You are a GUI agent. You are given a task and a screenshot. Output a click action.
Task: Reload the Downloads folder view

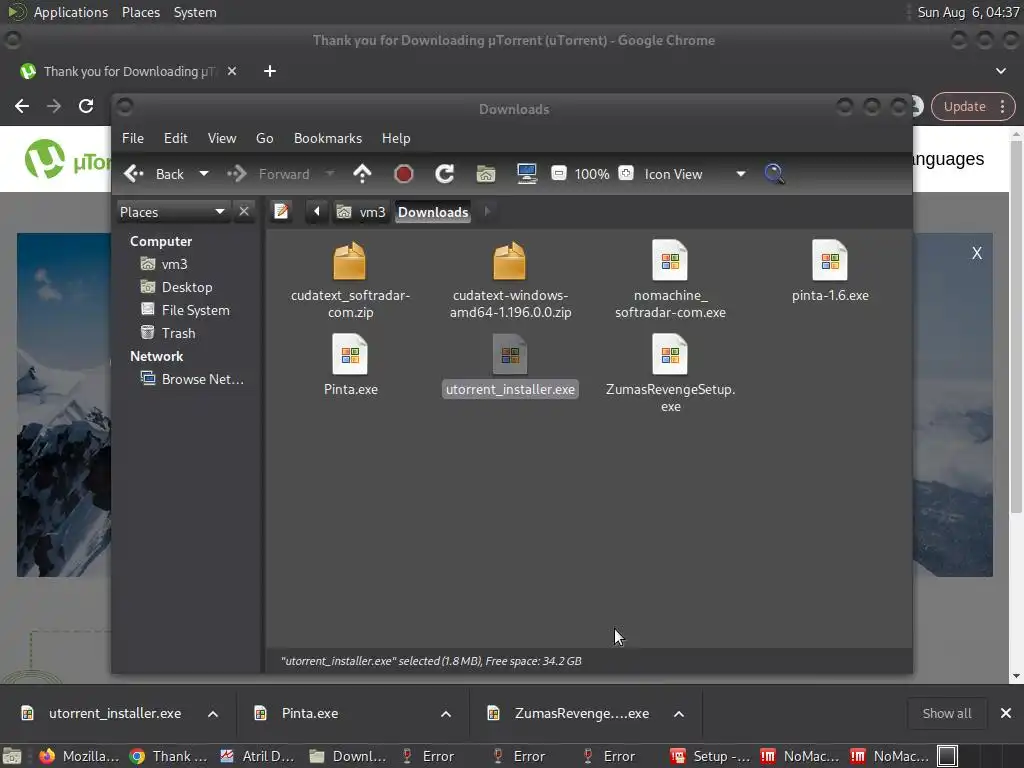(x=445, y=174)
